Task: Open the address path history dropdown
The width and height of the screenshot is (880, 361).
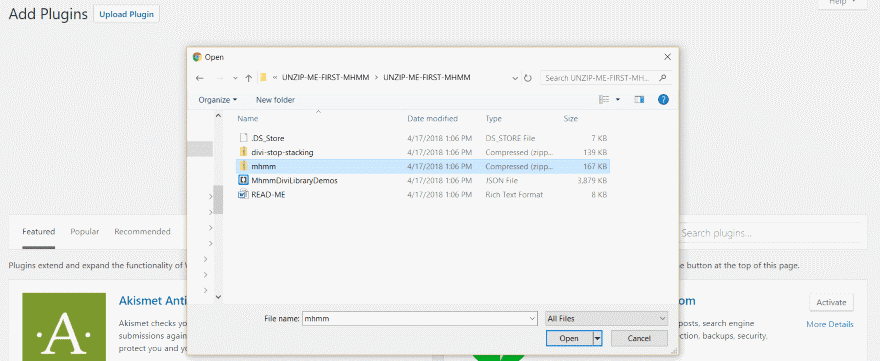Action: (x=515, y=78)
